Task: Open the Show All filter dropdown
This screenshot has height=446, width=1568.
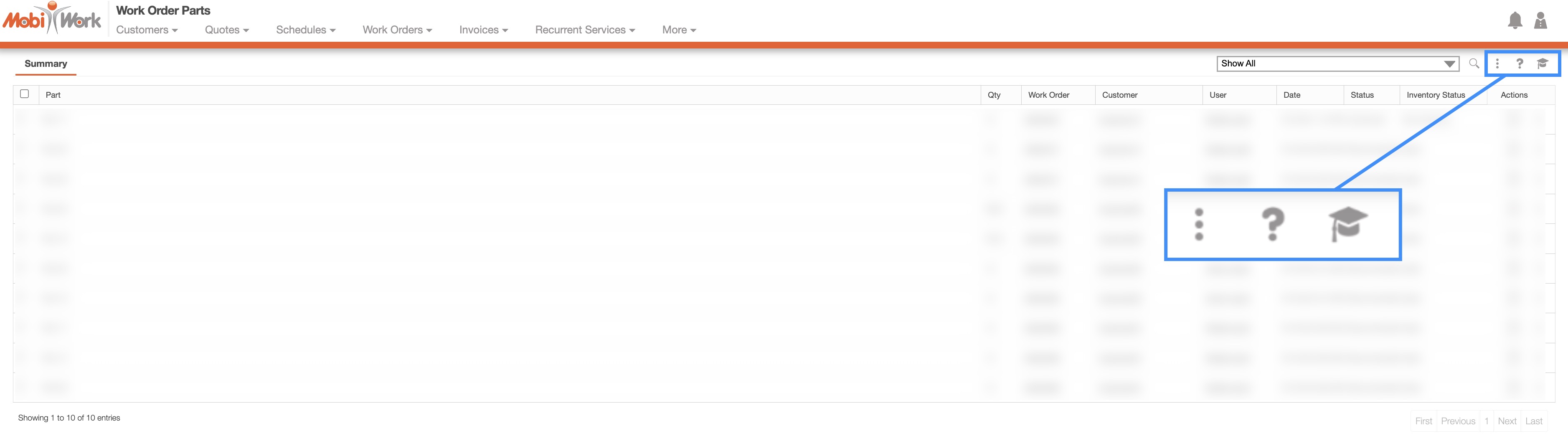Action: coord(1337,63)
